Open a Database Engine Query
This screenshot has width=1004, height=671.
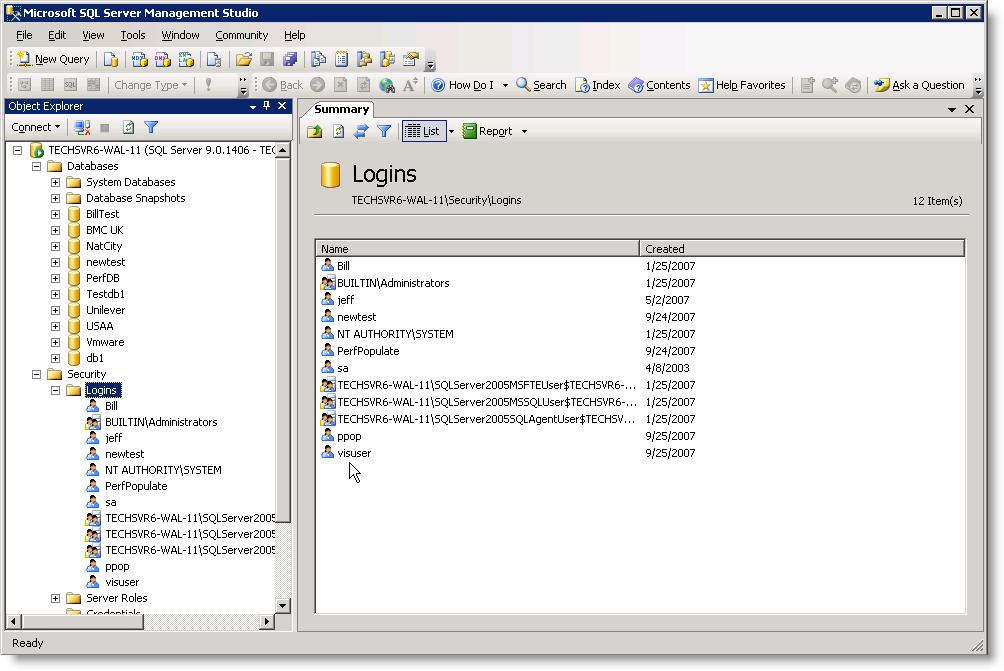tap(111, 60)
